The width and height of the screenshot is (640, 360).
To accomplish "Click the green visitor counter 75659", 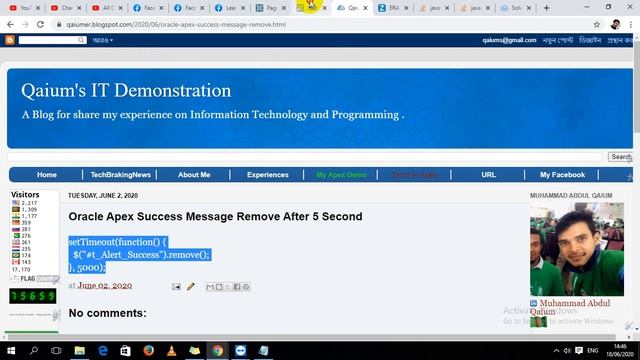I will click(33, 296).
